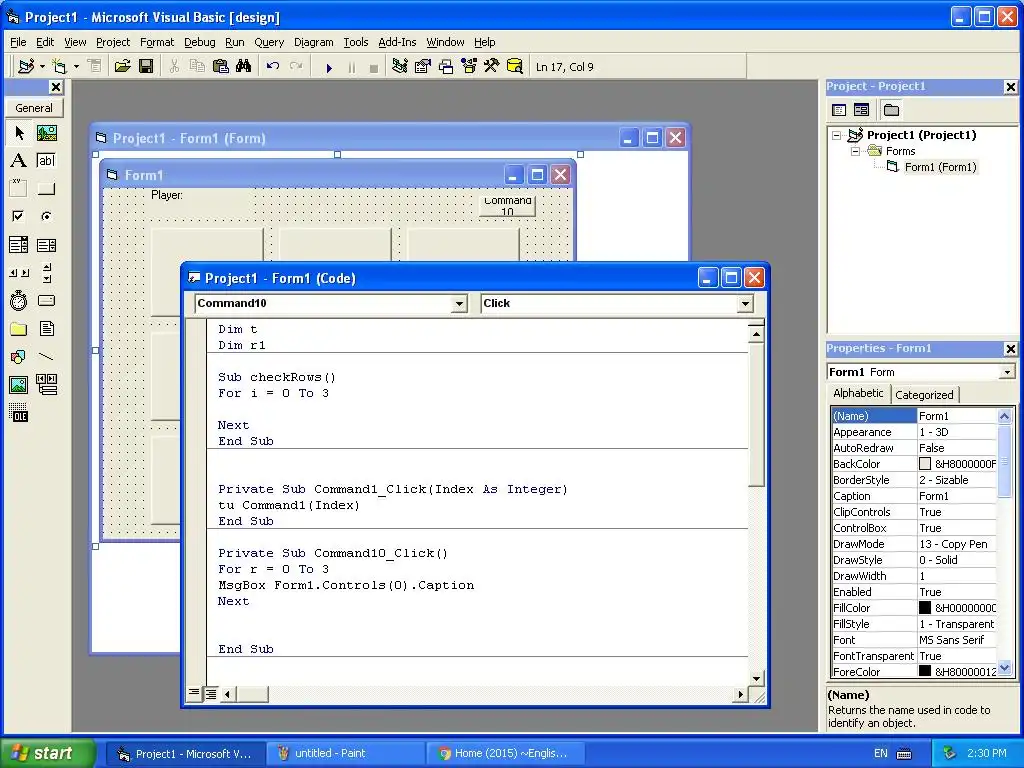Image resolution: width=1024 pixels, height=768 pixels.
Task: Select the PictureBox tool
Action: [x=46, y=133]
